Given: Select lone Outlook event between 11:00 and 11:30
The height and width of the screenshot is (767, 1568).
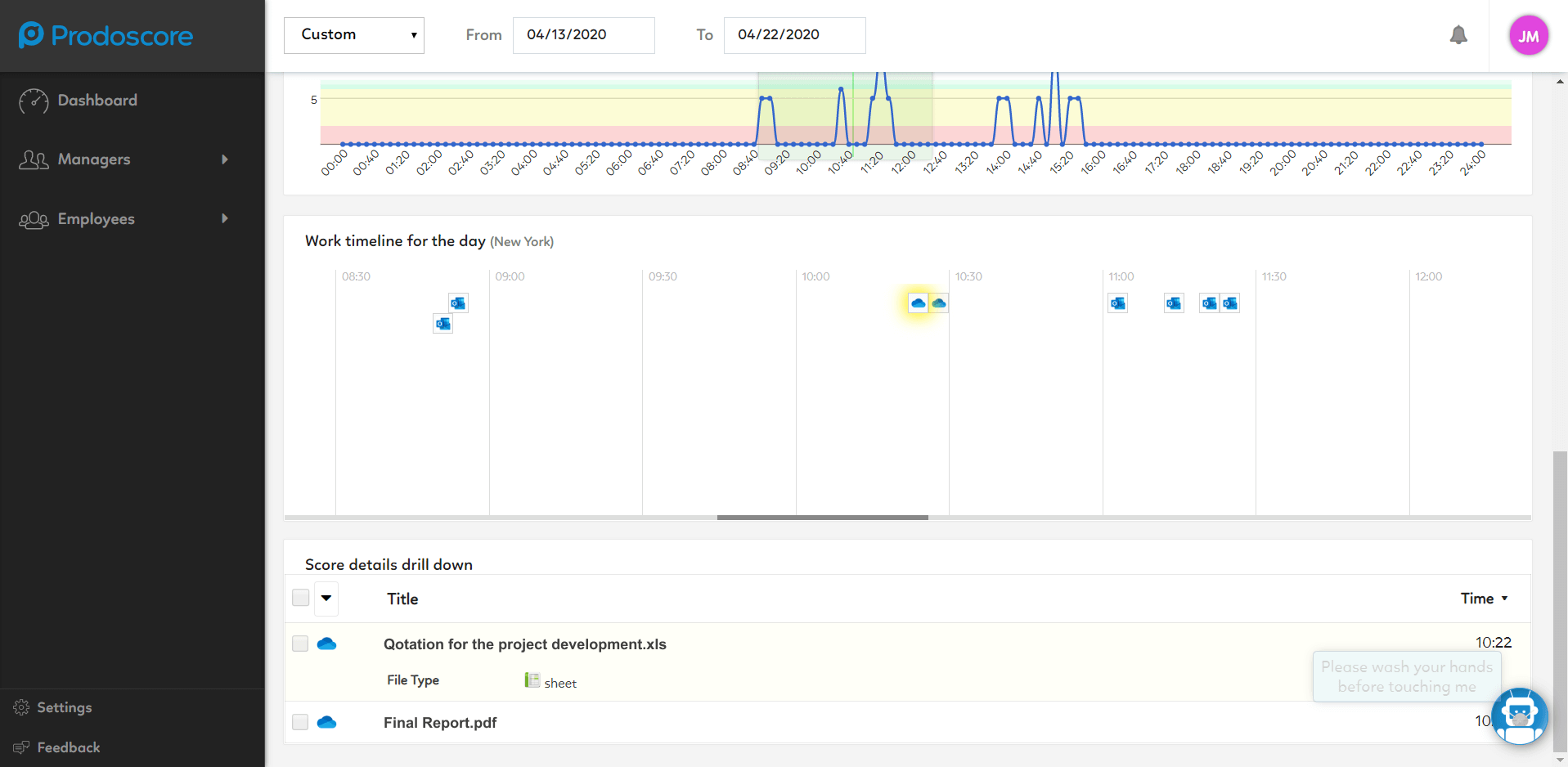Looking at the screenshot, I should (x=1174, y=303).
